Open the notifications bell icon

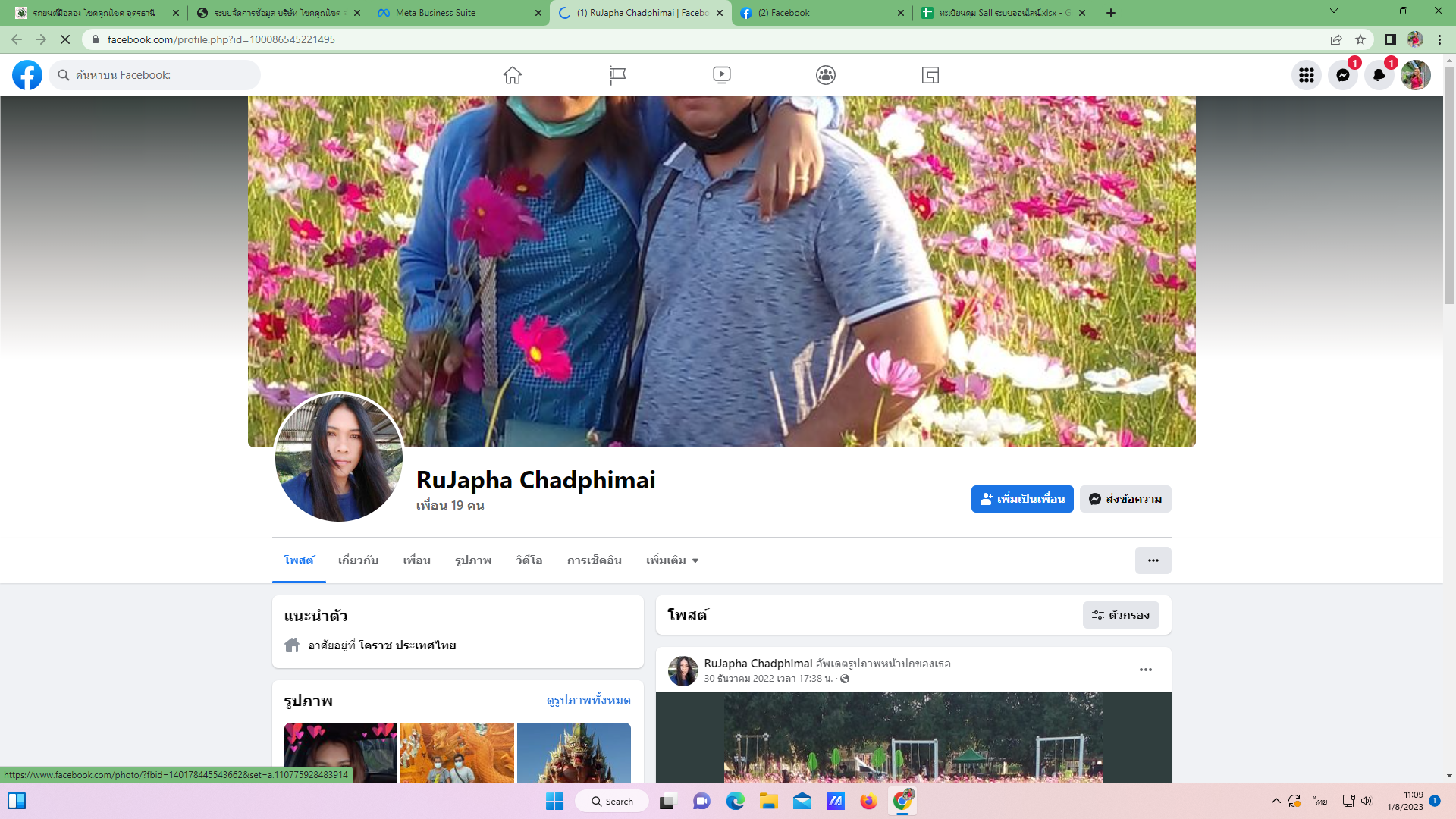1379,75
